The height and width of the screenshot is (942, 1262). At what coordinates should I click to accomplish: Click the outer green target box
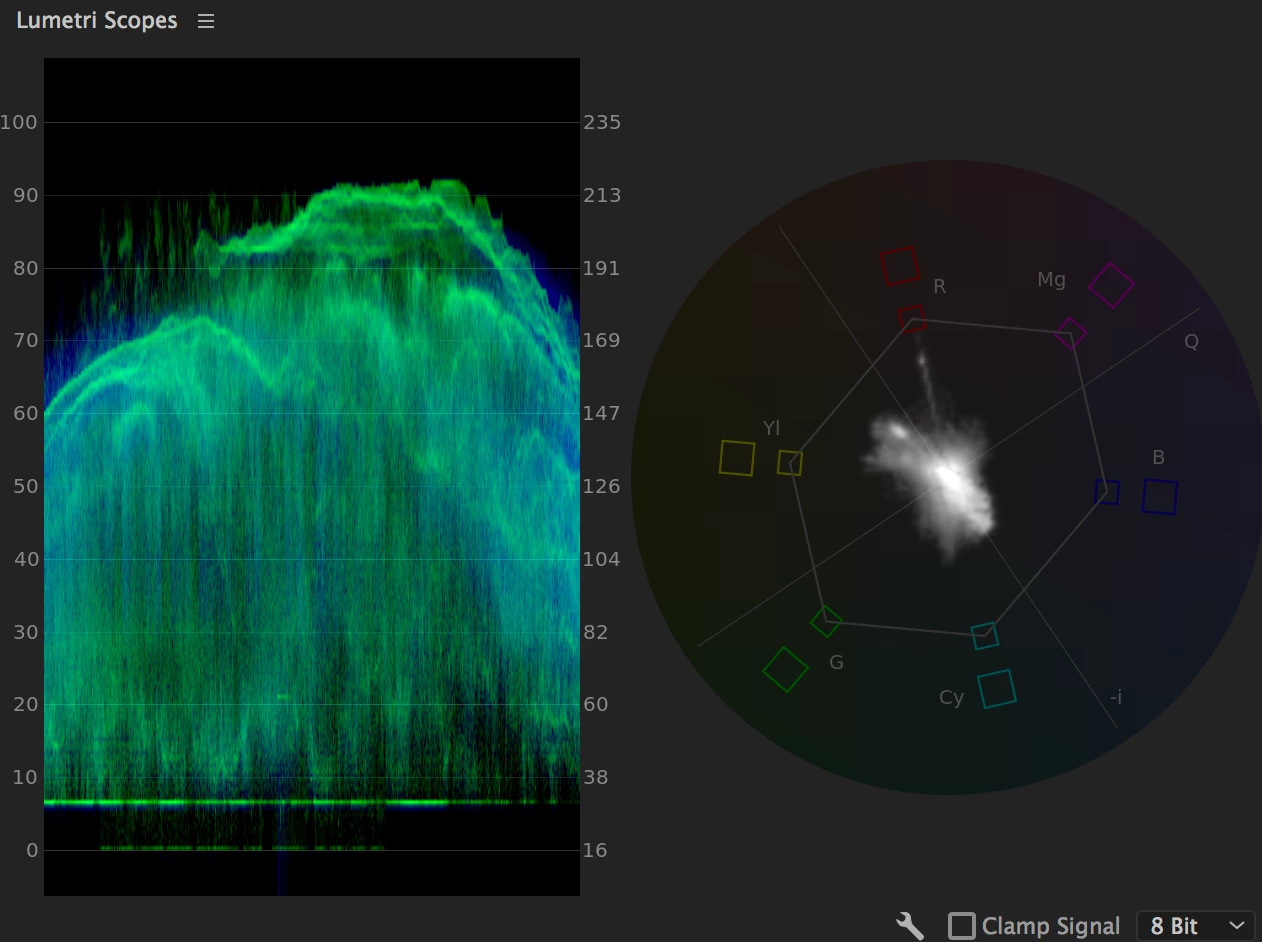pos(785,670)
